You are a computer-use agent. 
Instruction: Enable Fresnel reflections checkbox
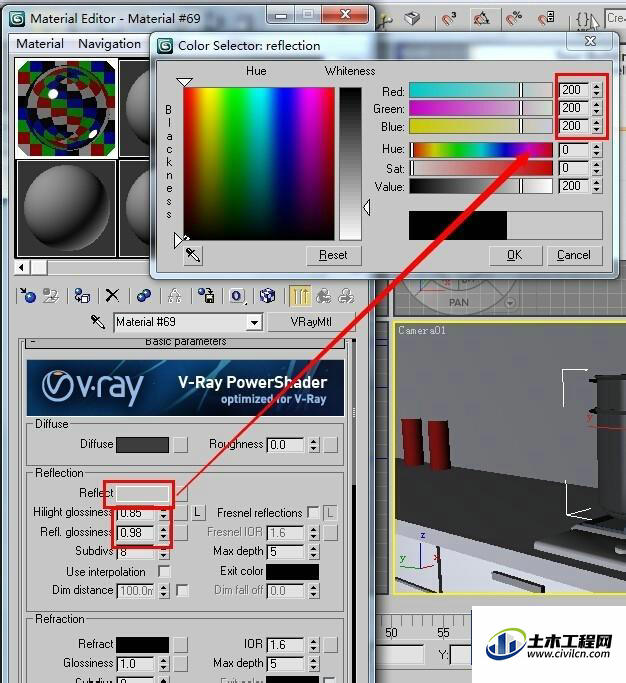coord(313,513)
